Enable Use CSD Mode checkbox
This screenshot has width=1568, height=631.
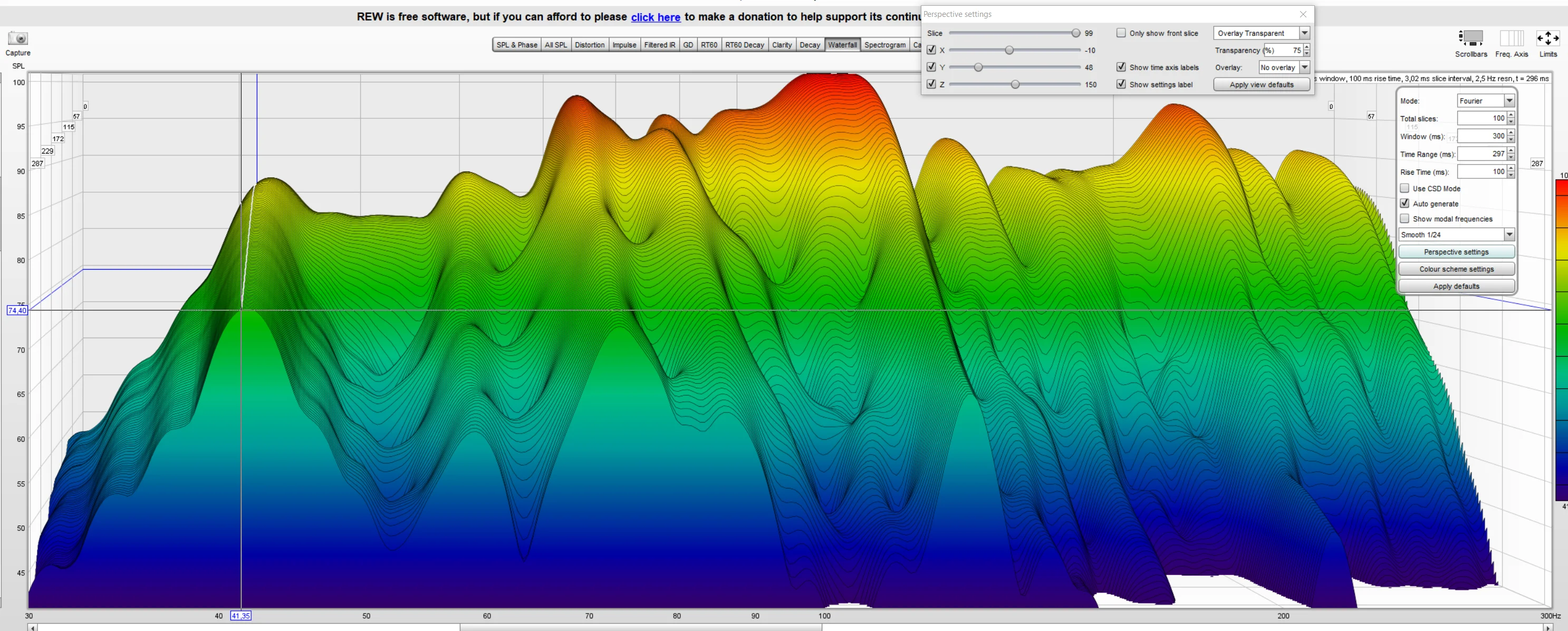(1405, 188)
